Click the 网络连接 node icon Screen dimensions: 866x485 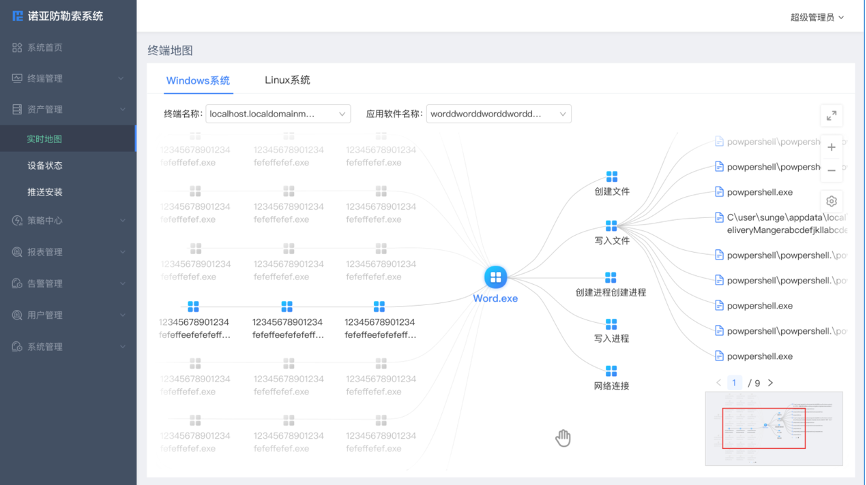pos(611,371)
